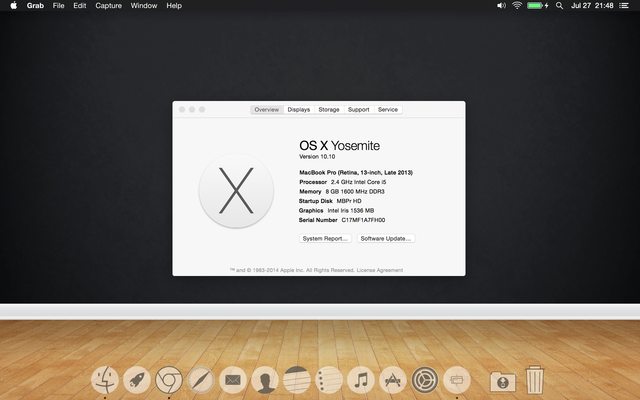Click the OS X Yosemite X logo

tap(236, 191)
